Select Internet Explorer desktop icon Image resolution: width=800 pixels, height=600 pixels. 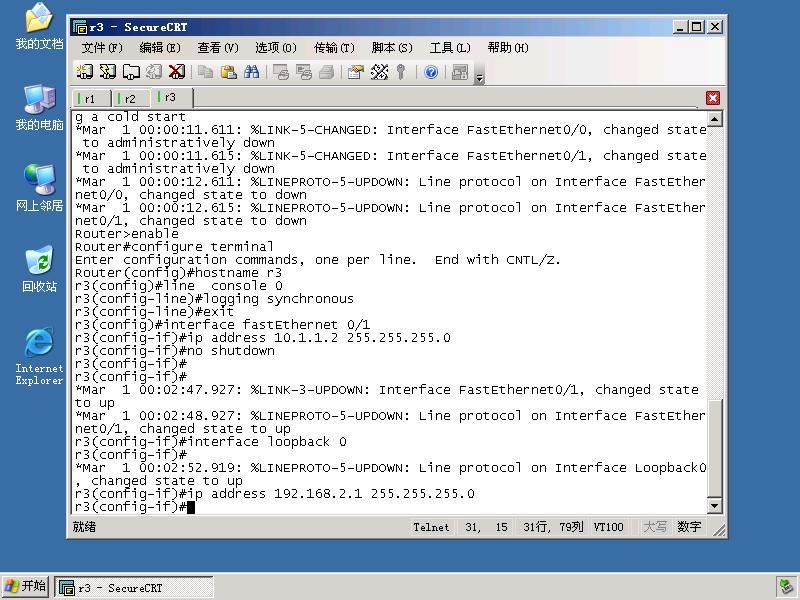[x=39, y=357]
